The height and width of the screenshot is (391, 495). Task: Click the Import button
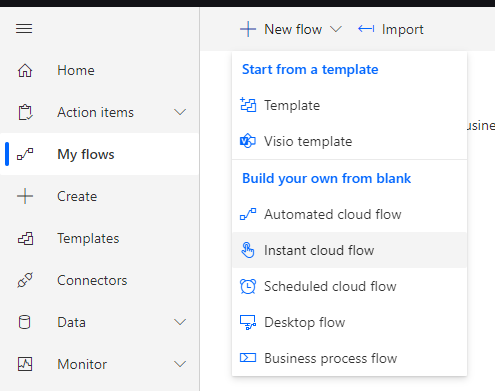click(x=391, y=29)
